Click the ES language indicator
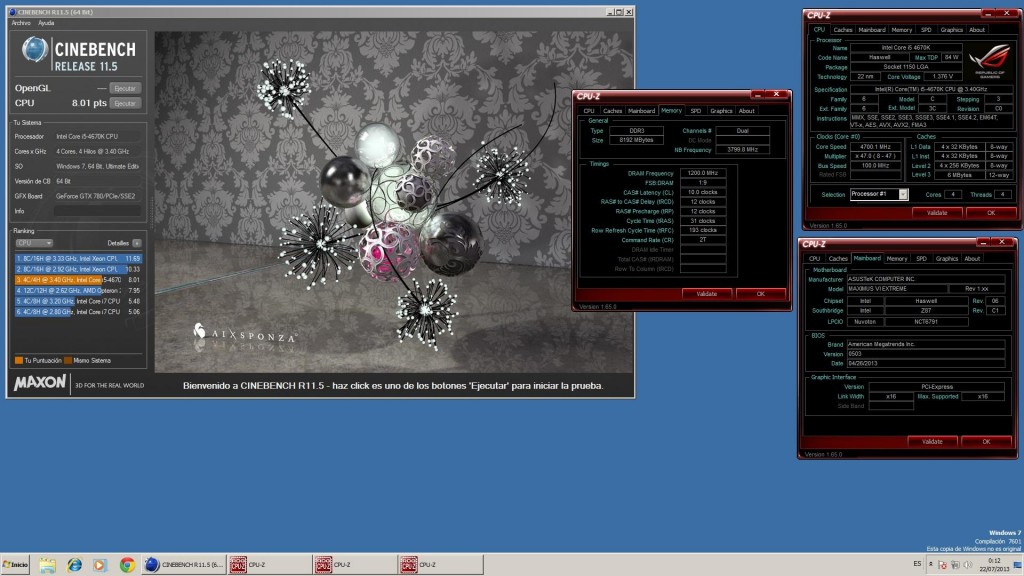1024x576 pixels. (x=917, y=564)
